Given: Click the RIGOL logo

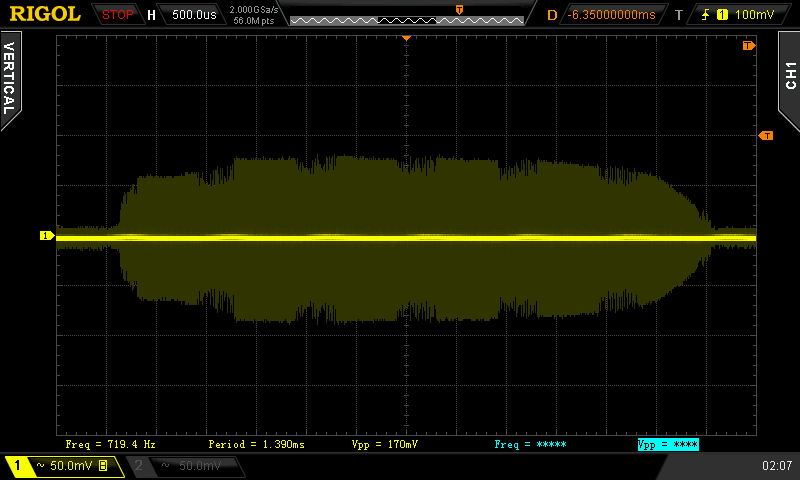Looking at the screenshot, I should (x=45, y=14).
